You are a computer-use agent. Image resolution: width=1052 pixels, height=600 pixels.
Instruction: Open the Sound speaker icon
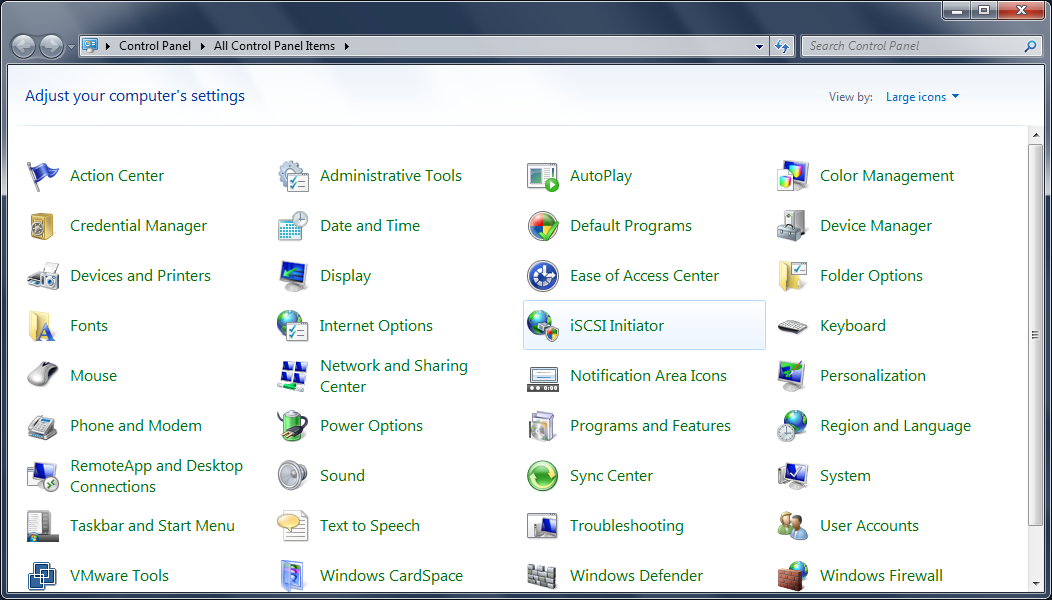tap(293, 476)
